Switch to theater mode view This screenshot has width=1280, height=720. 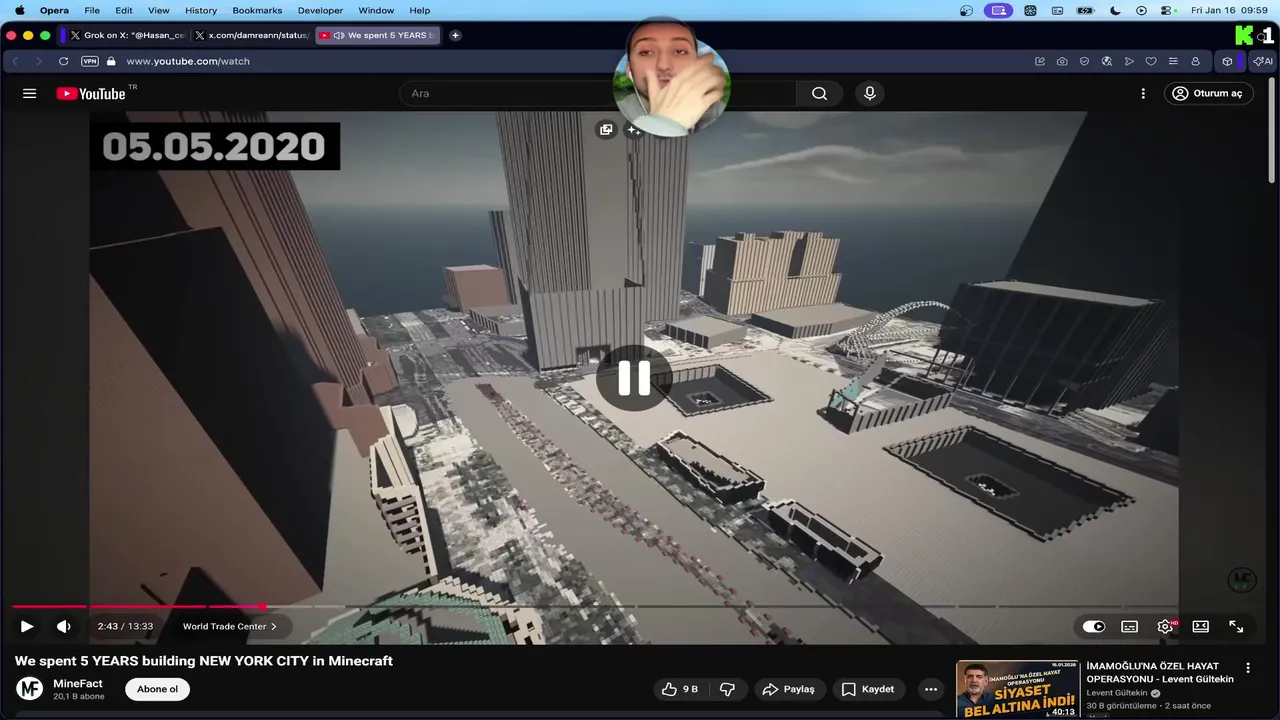(1201, 626)
